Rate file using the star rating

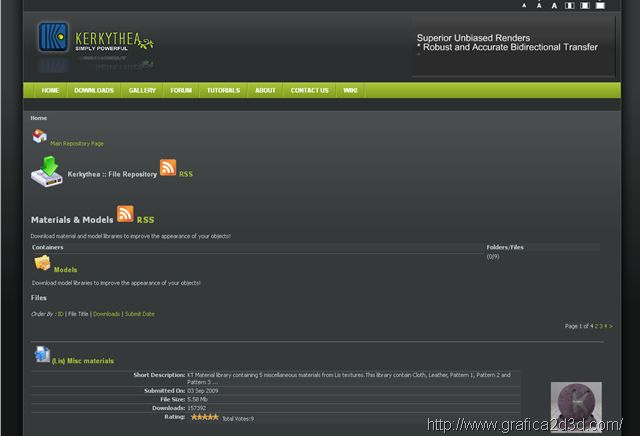coord(205,417)
